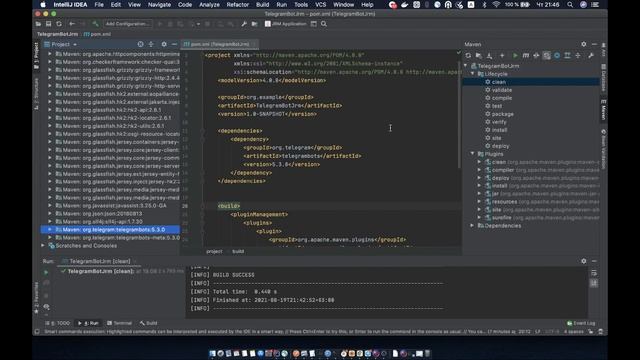Expand Dependencies node in Maven tree
The image size is (640, 360).
point(473,226)
